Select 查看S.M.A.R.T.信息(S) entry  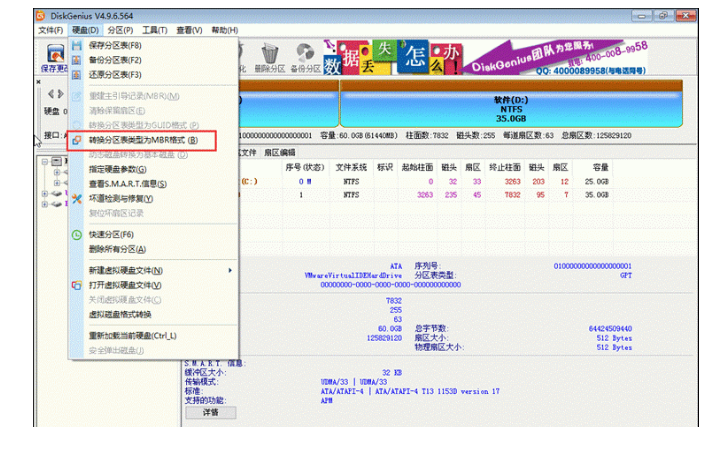click(128, 184)
